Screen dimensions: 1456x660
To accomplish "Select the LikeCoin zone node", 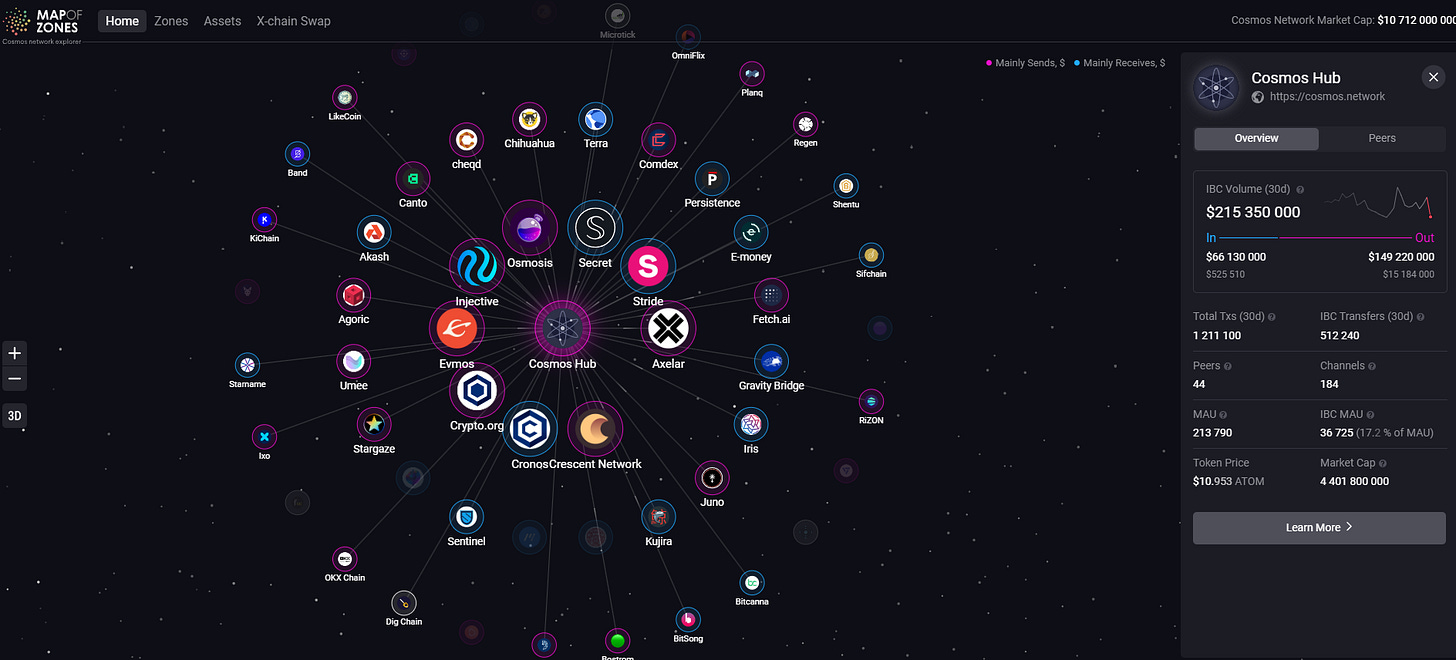I will point(345,97).
